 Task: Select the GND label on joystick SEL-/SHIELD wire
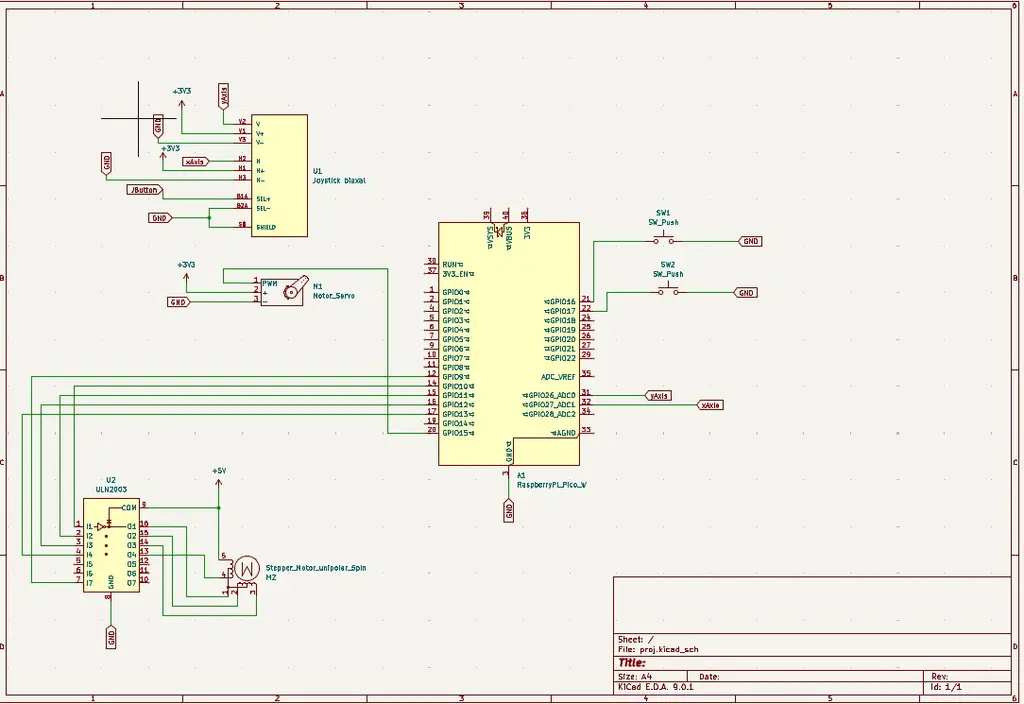point(160,218)
